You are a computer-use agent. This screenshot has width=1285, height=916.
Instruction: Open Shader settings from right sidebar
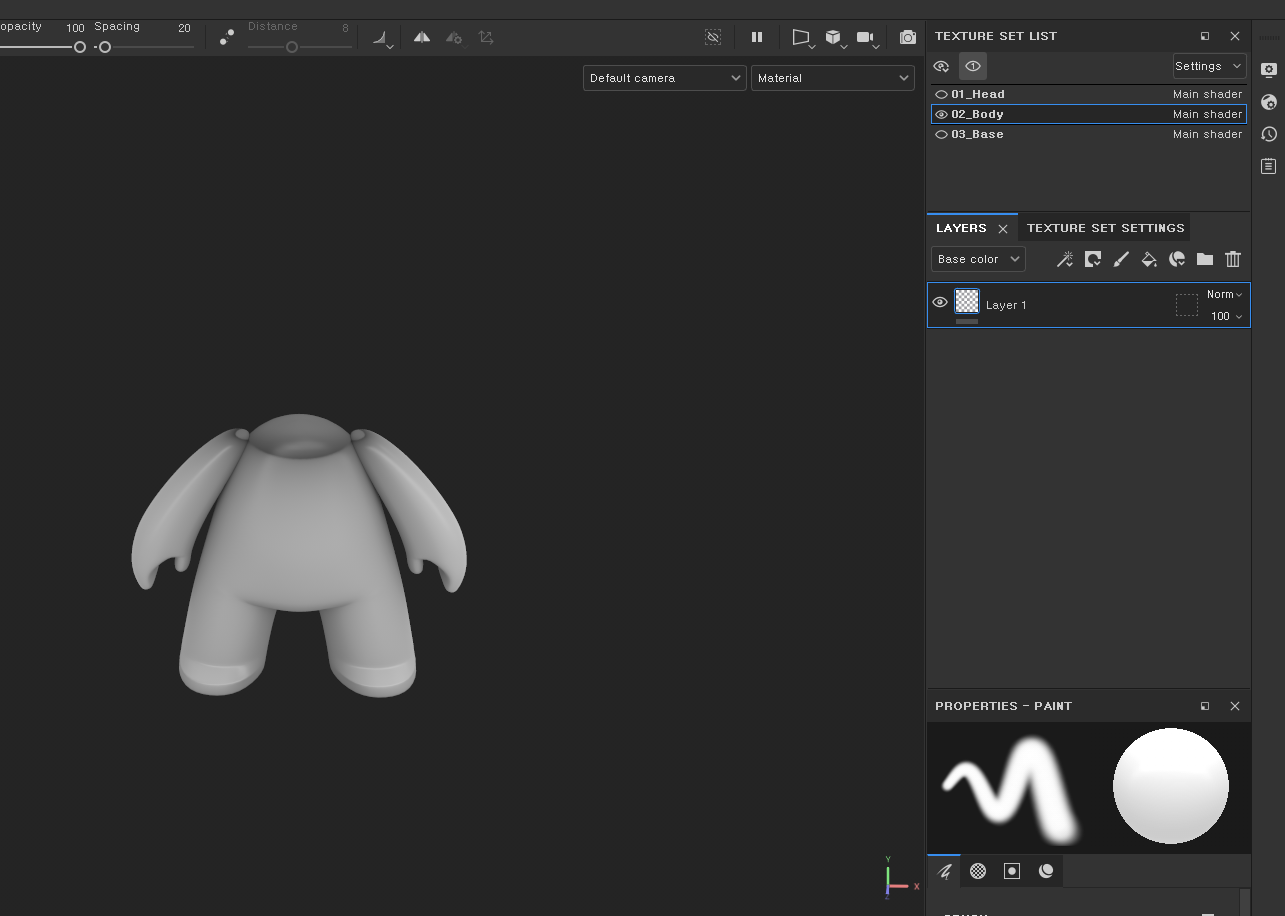click(x=1269, y=102)
